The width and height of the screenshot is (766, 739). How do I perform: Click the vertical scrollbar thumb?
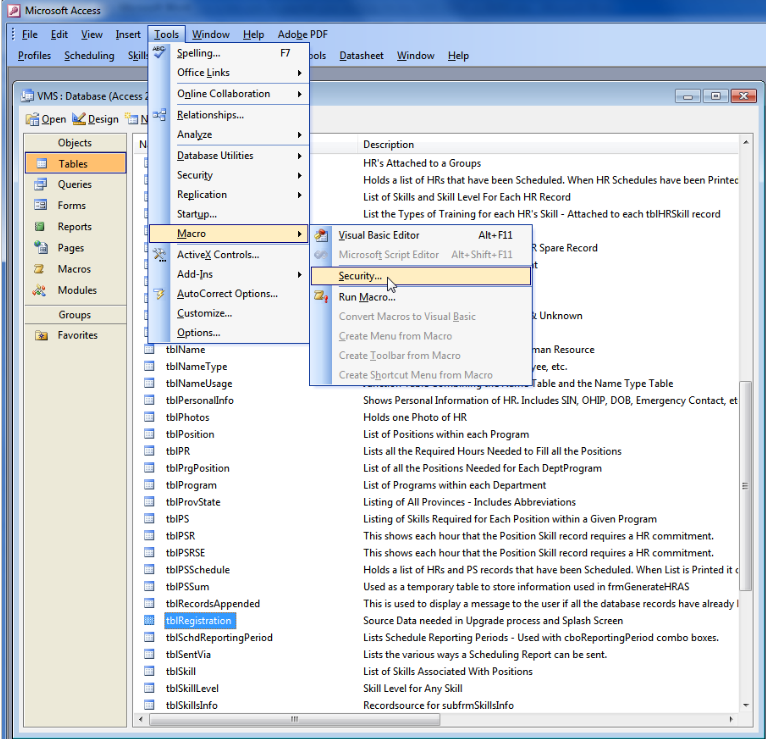pos(745,486)
